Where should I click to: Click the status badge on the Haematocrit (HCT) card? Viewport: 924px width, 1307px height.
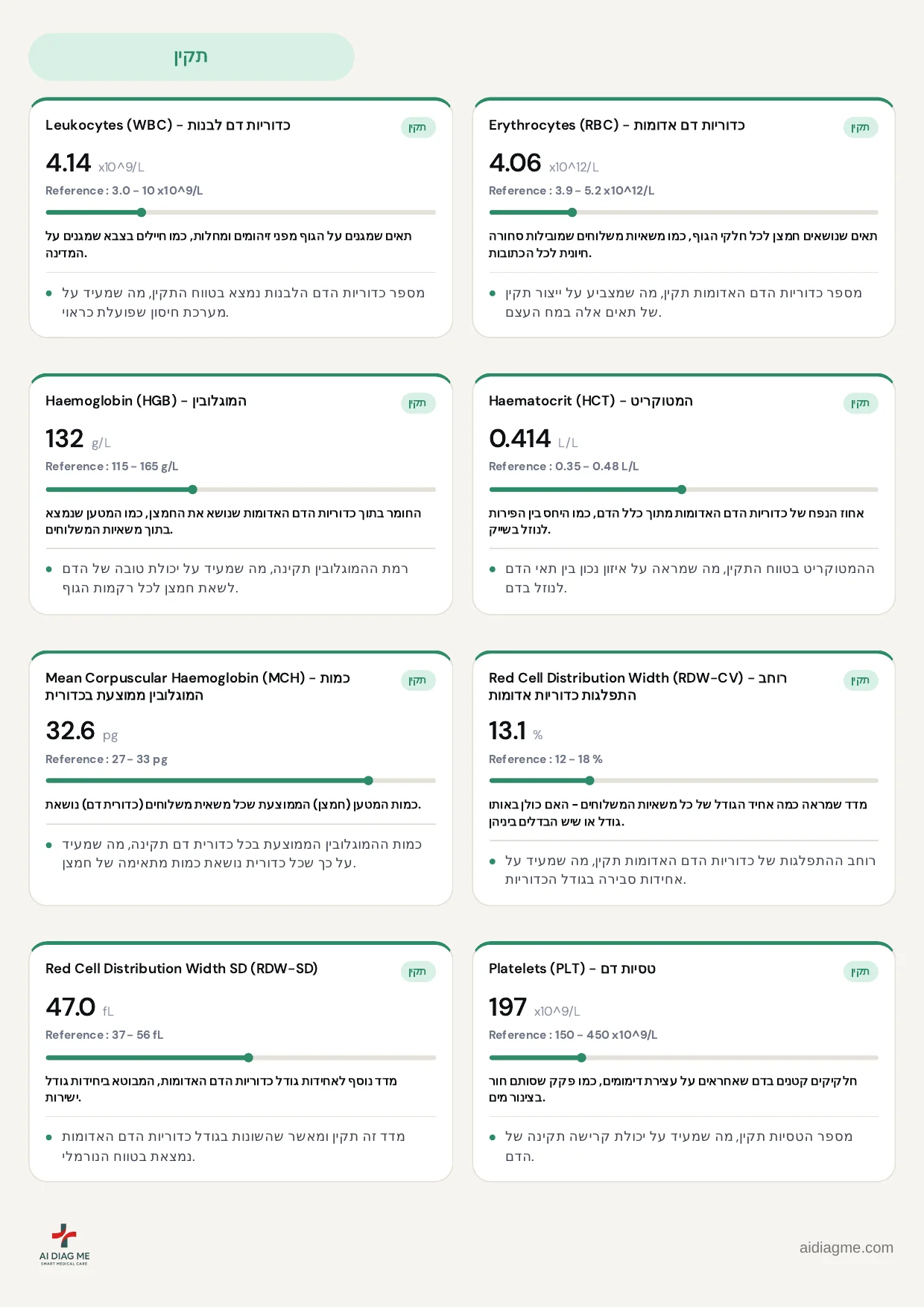(861, 403)
